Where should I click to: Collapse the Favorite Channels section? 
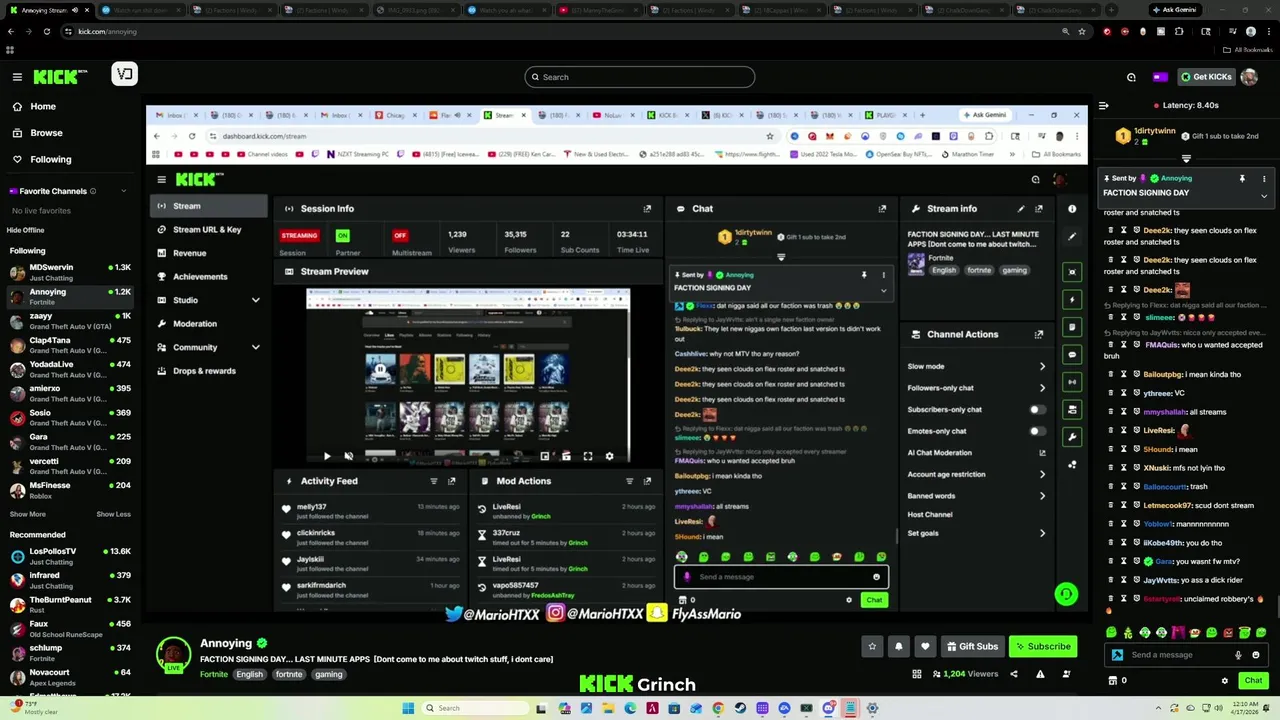[x=124, y=191]
